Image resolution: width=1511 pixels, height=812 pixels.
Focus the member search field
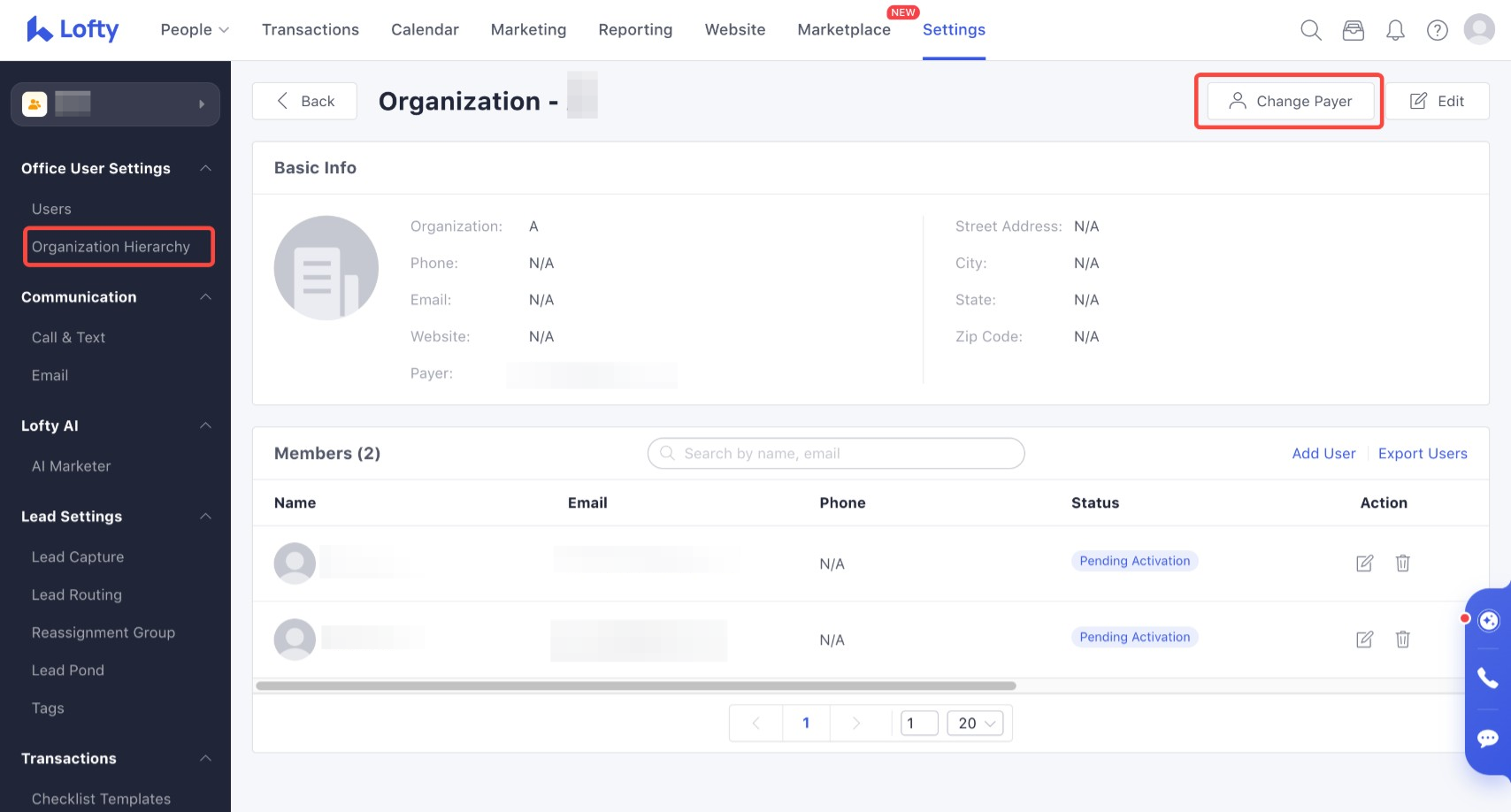click(x=836, y=454)
